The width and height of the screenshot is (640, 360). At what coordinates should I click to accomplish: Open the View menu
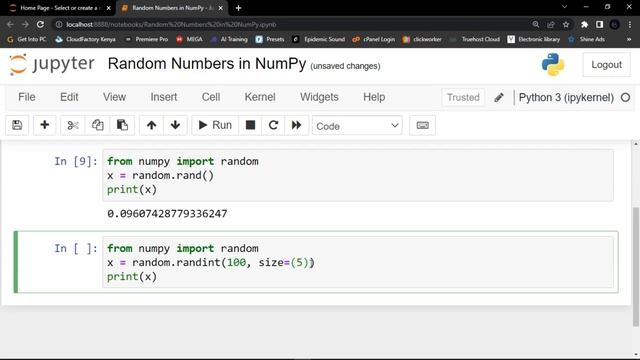click(114, 97)
